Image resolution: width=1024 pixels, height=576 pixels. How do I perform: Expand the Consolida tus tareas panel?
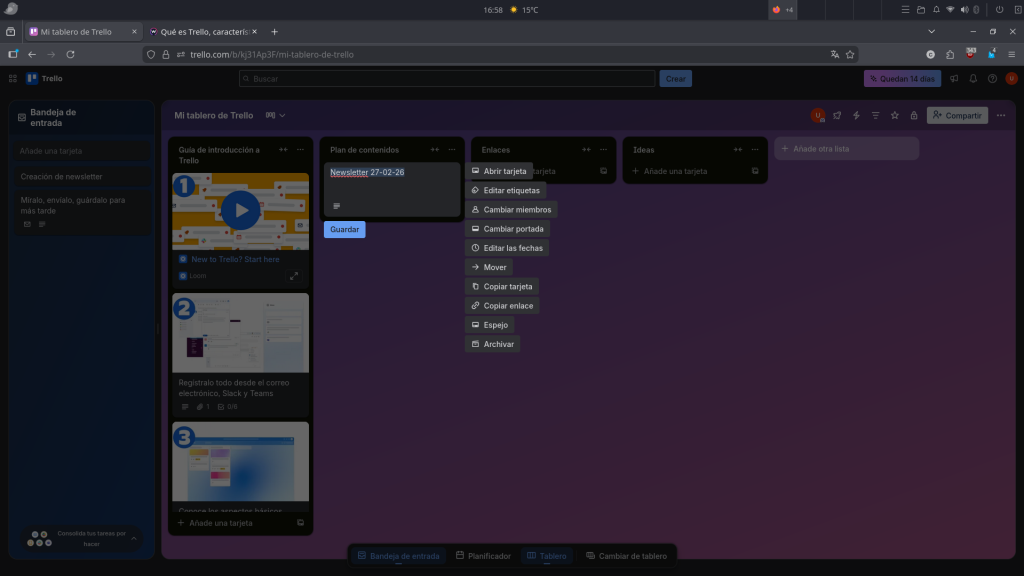click(136, 538)
